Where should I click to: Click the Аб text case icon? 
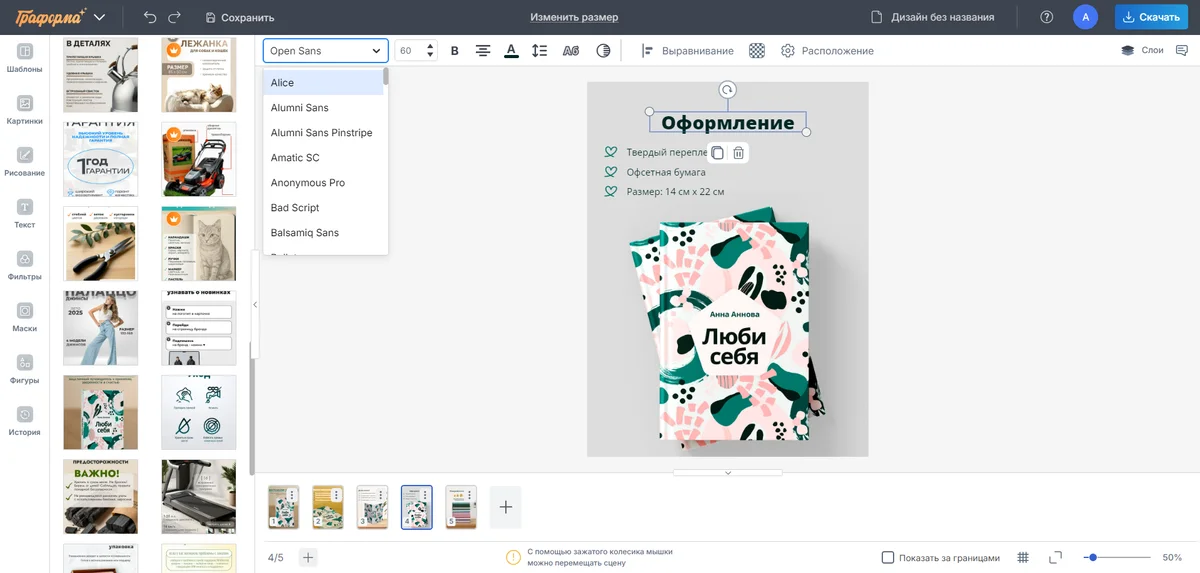click(570, 51)
